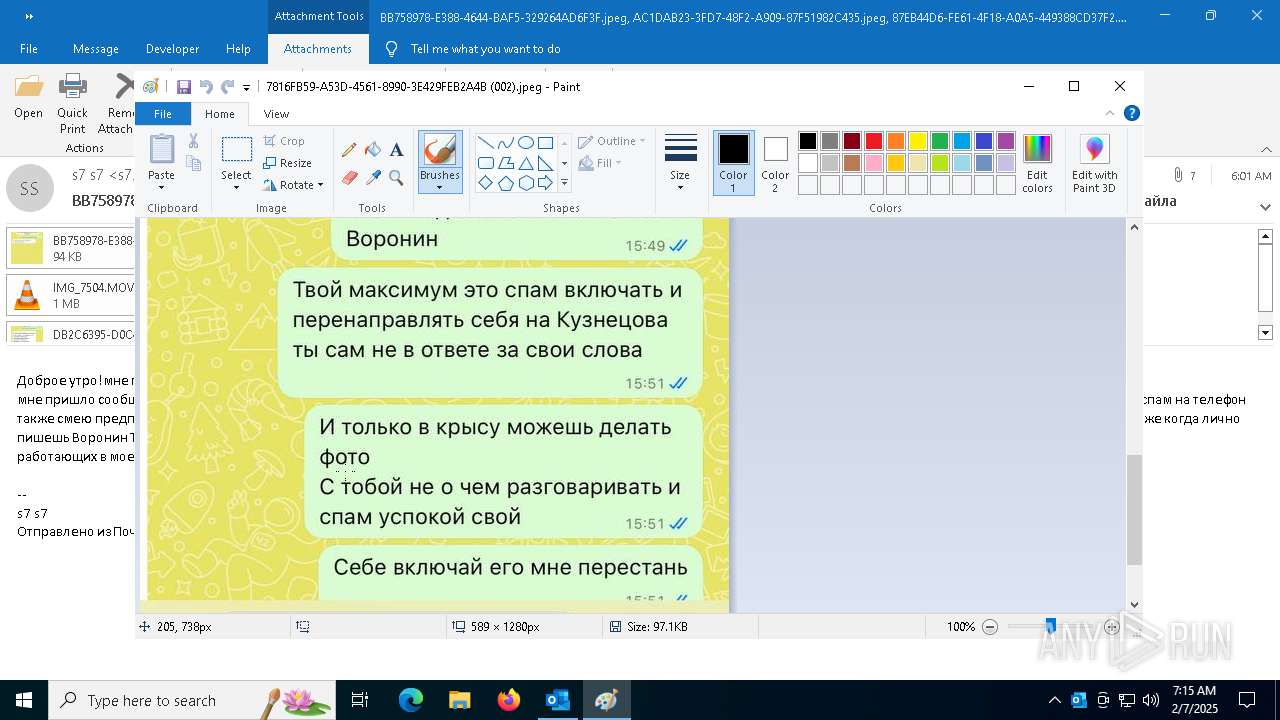Click Resize in the Image group
Viewport: 1280px width, 720px height.
coord(288,163)
